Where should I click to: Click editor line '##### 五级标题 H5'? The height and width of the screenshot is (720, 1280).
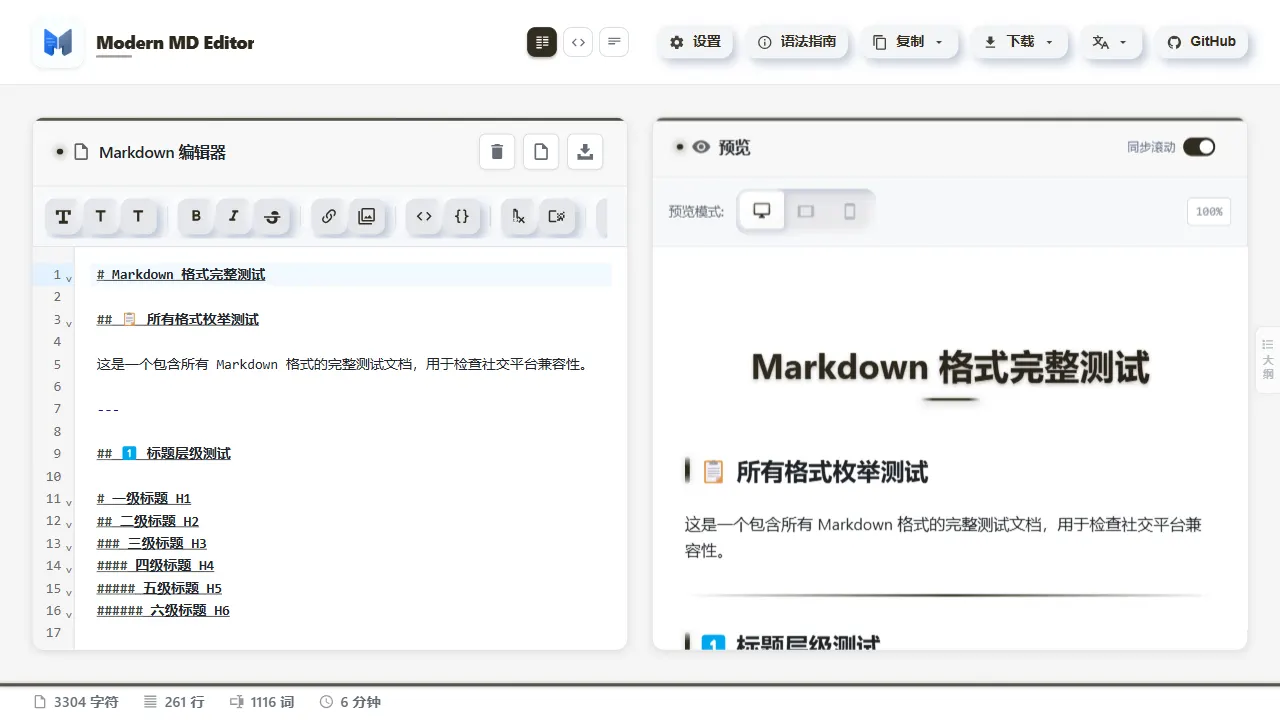click(160, 588)
